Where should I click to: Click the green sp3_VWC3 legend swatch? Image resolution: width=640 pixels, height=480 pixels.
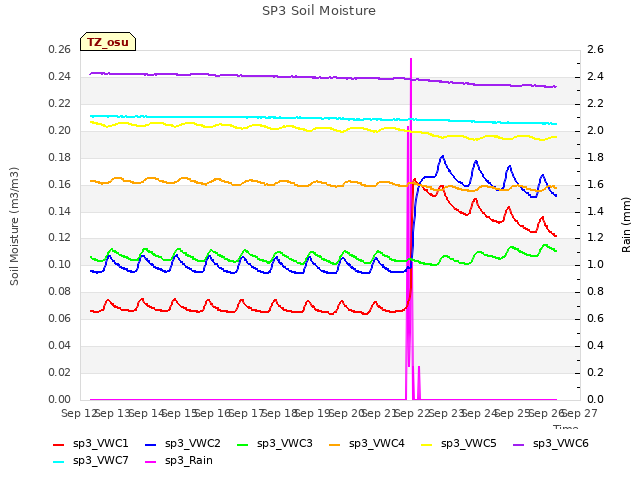(243, 445)
